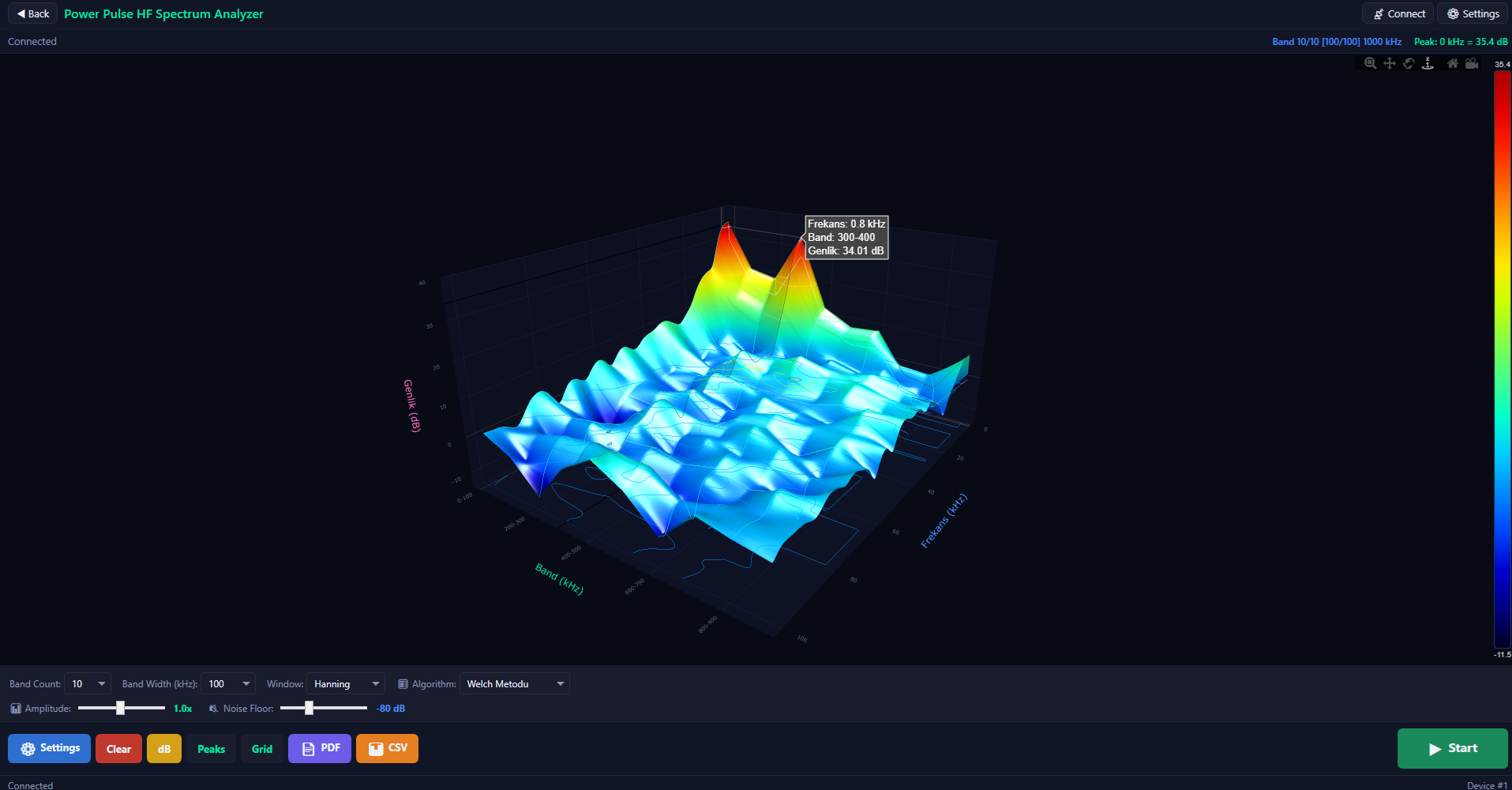Image resolution: width=1512 pixels, height=790 pixels.
Task: Open the Algorithm dropdown showing Welch Metodu
Action: pos(514,684)
